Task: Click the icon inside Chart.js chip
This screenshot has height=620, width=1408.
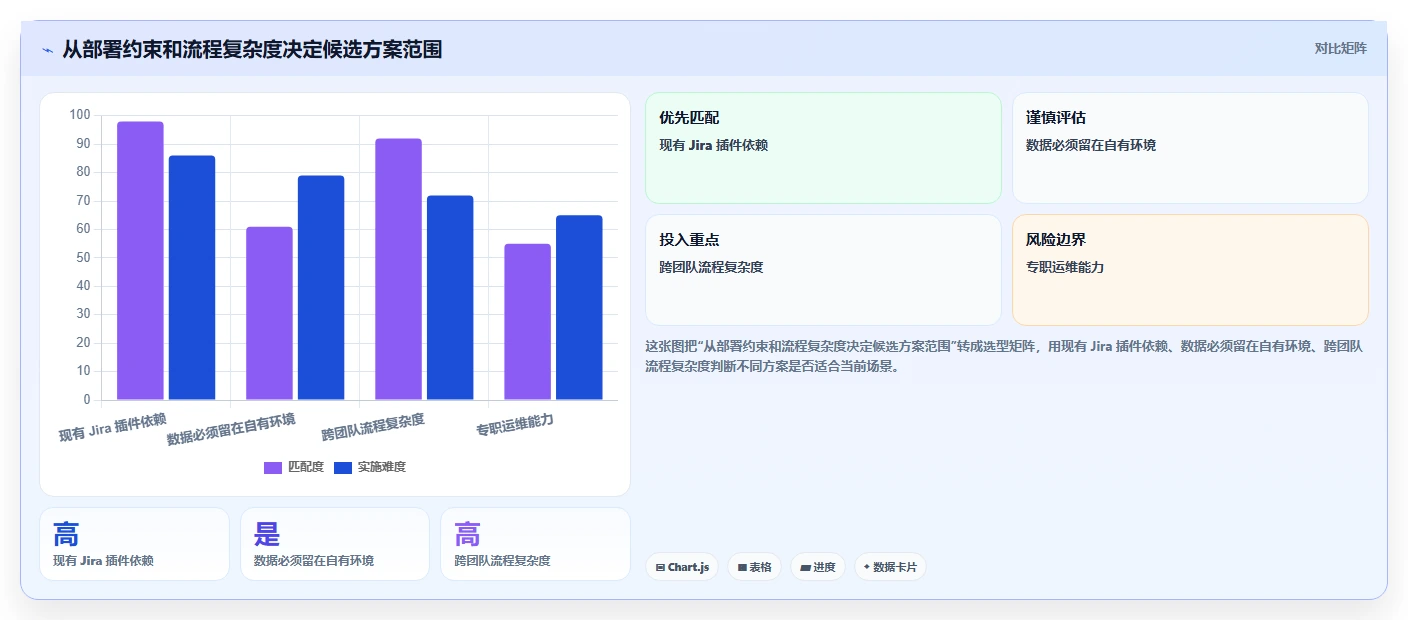Action: [x=660, y=568]
